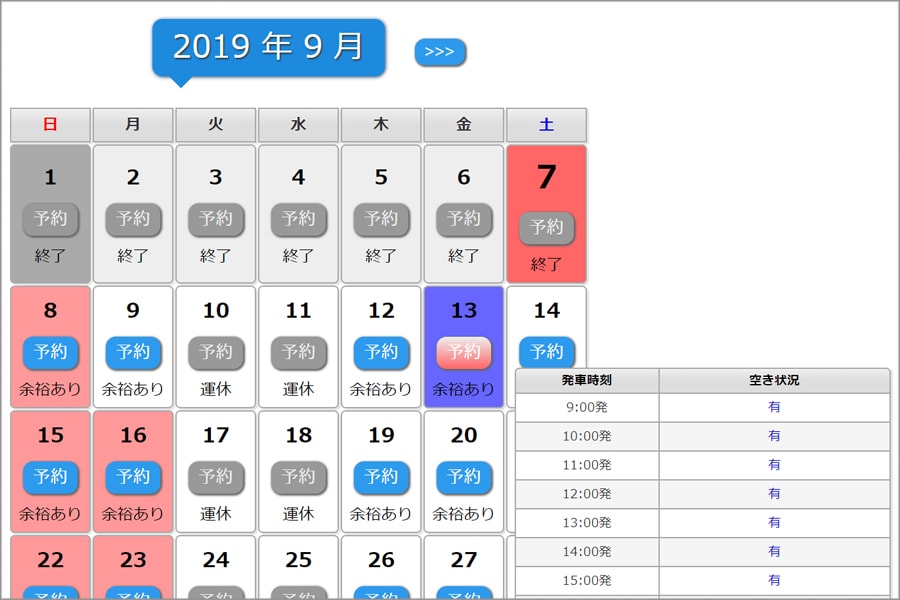Image resolution: width=900 pixels, height=600 pixels.
Task: Click the date number 25
Action: [x=298, y=560]
